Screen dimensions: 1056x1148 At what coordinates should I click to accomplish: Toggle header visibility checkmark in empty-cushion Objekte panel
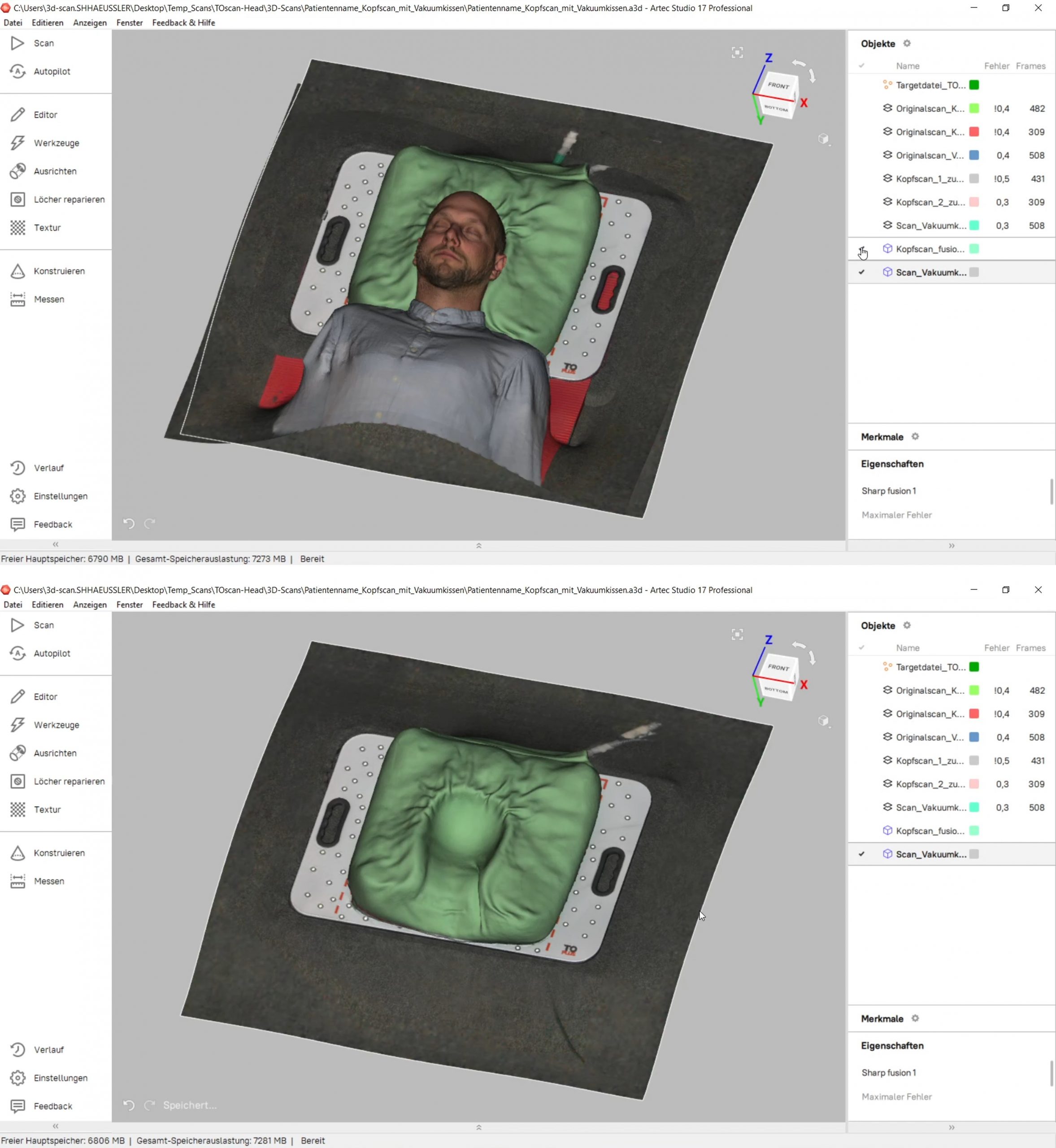tap(862, 648)
